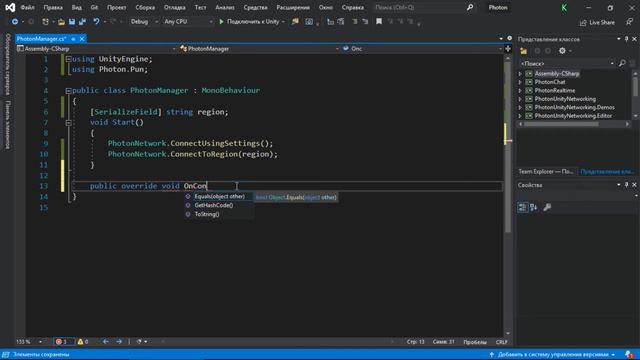Go to previous issue arrow in editor footer

tap(106, 342)
